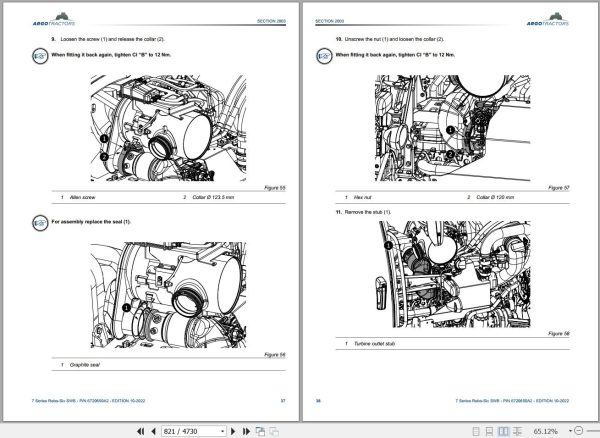Select single page layout

coord(476,431)
